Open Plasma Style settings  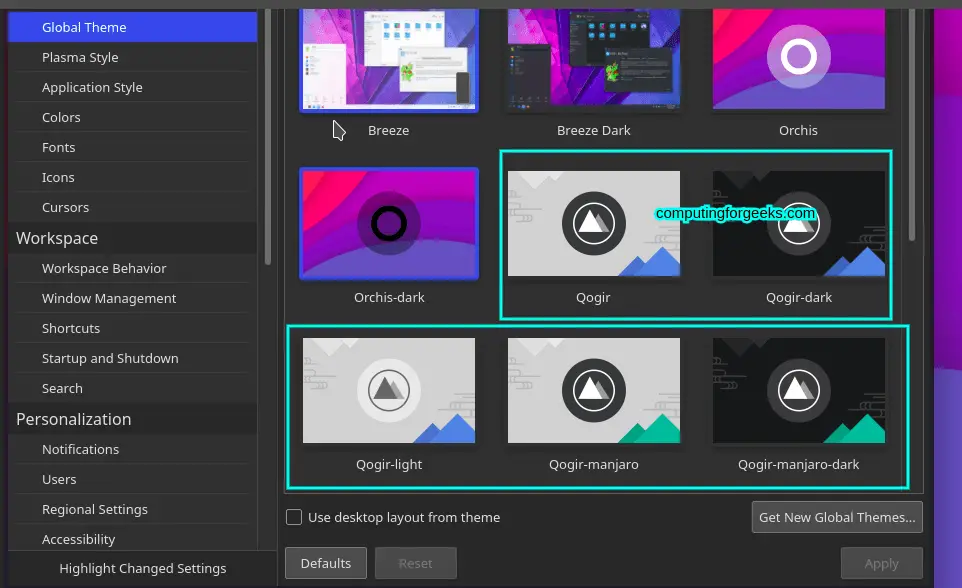(133, 57)
